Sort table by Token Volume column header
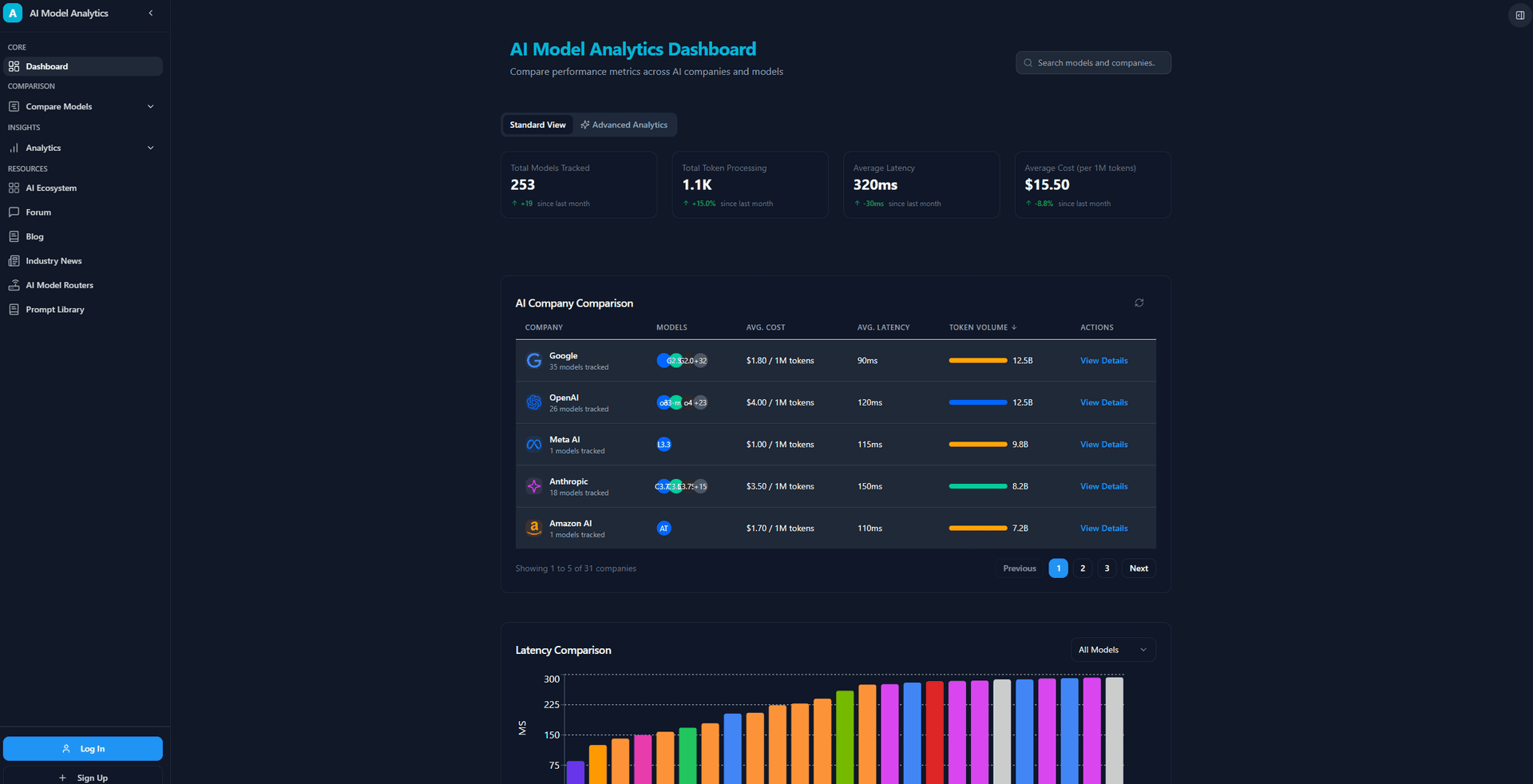Viewport: 1533px width, 784px height. [x=982, y=327]
